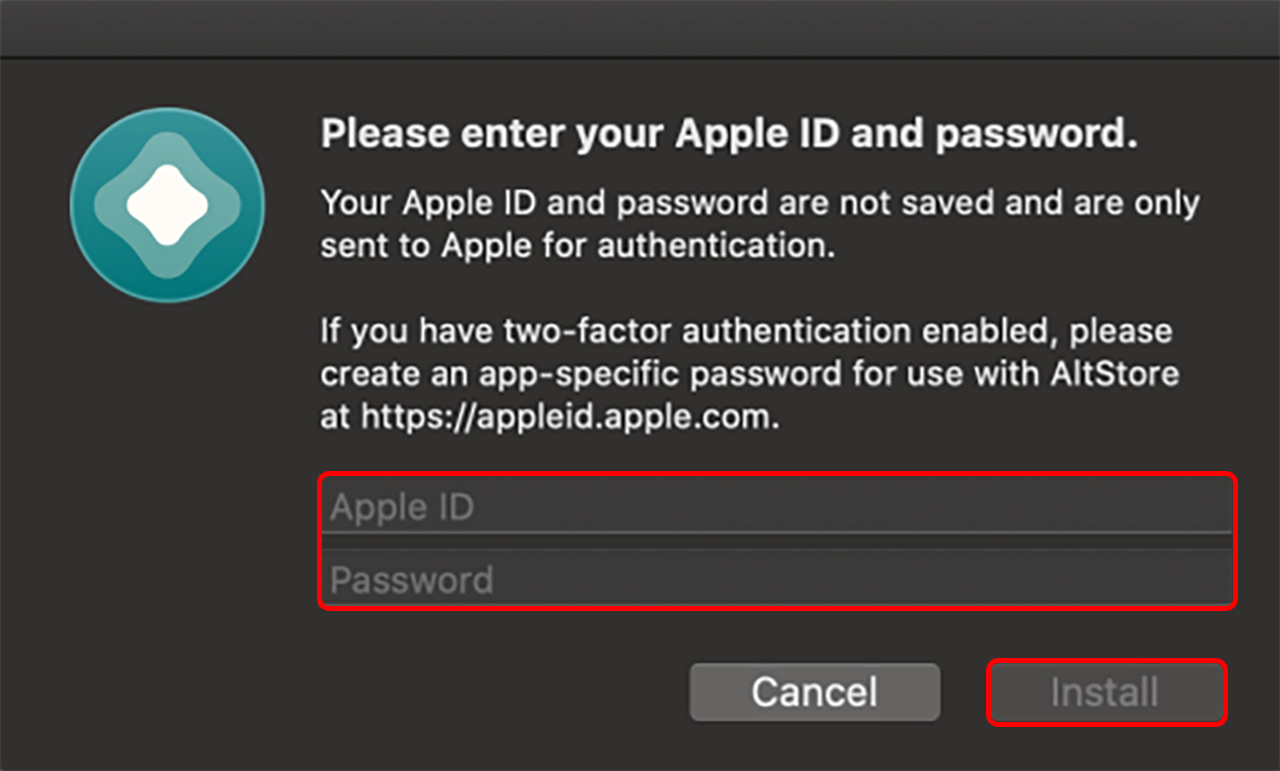Click the "app-specific password" phrase

[x=658, y=374]
